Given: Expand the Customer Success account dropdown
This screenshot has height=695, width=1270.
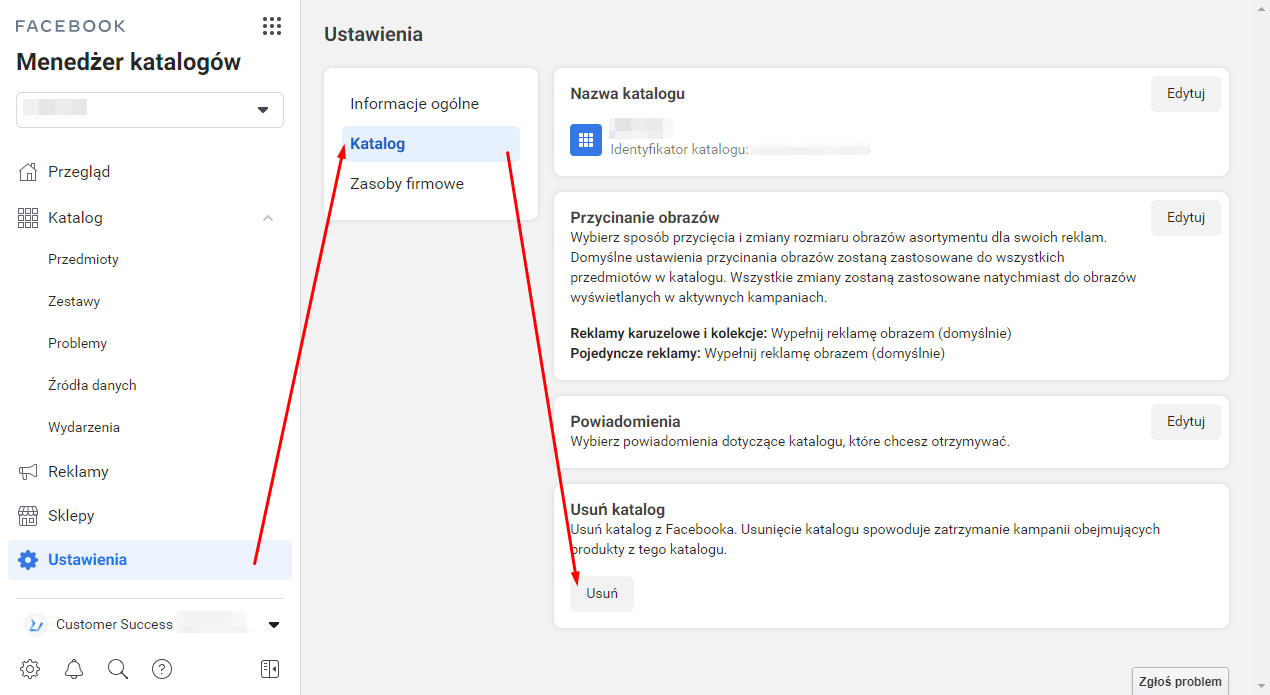Looking at the screenshot, I should tap(274, 625).
